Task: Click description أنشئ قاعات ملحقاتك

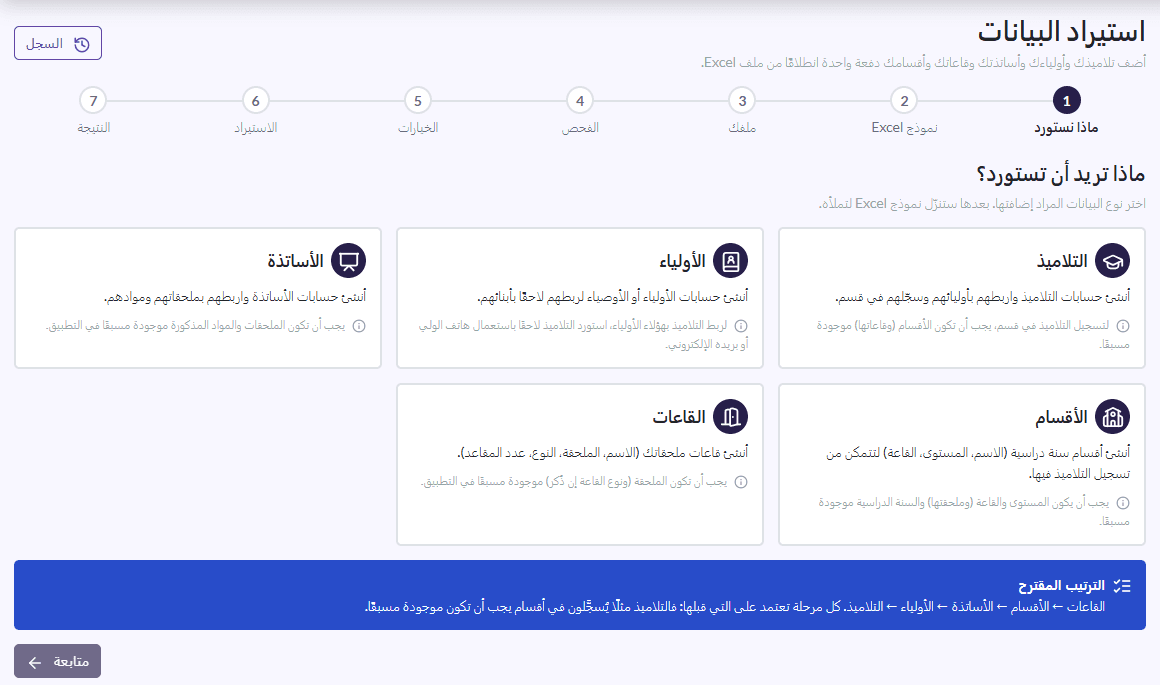Action: pyautogui.click(x=603, y=453)
